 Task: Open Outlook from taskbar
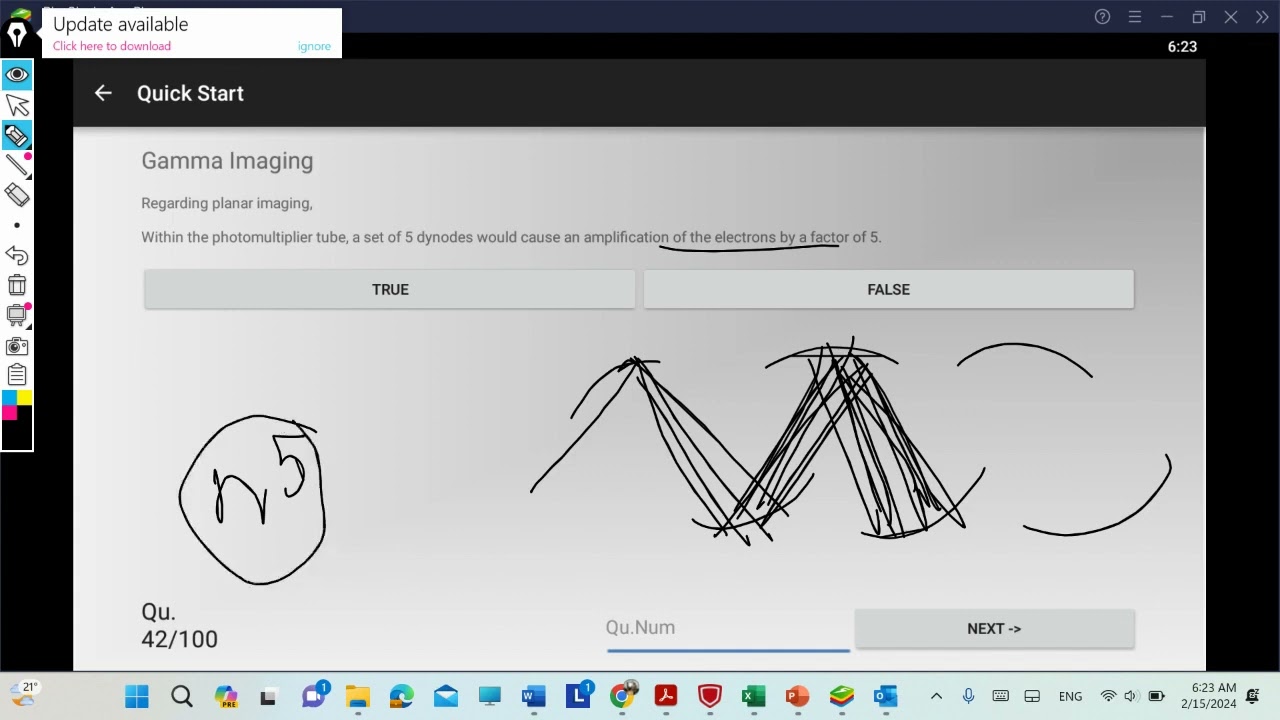(x=886, y=696)
